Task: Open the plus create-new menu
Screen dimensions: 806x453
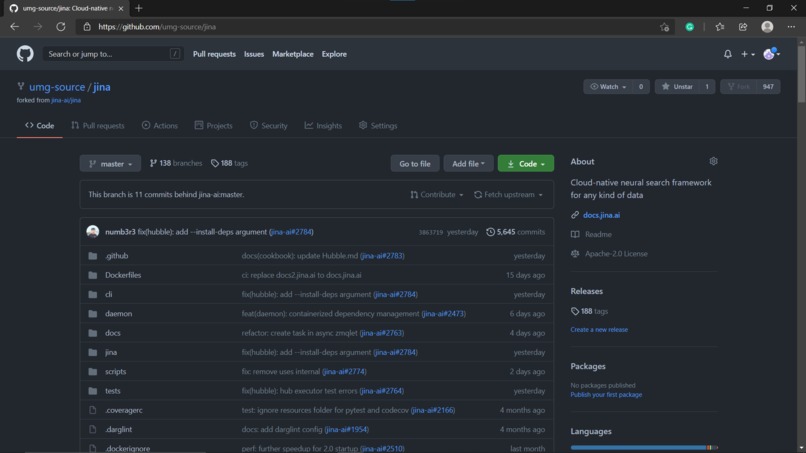Action: [x=747, y=53]
